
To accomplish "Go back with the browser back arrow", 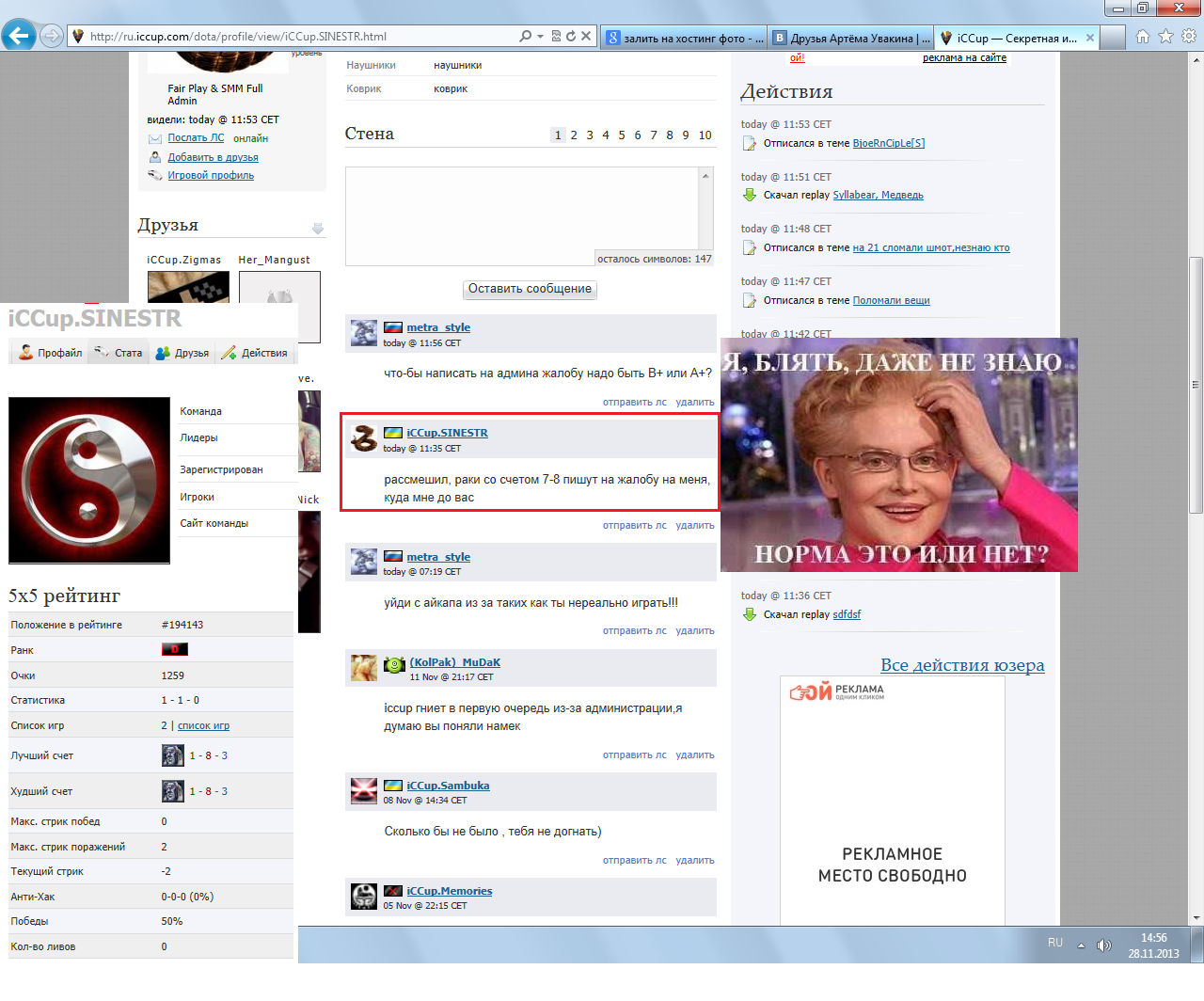I will click(18, 36).
